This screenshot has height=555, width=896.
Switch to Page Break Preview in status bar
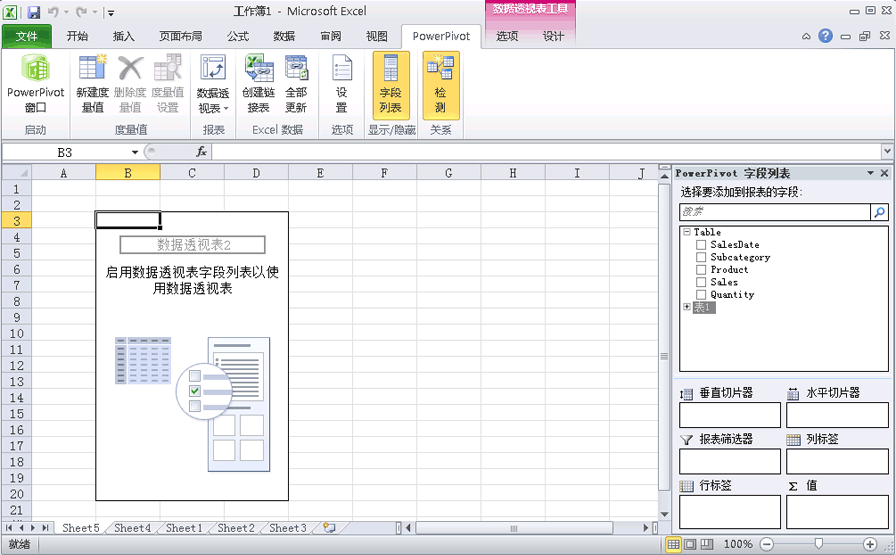(707, 544)
